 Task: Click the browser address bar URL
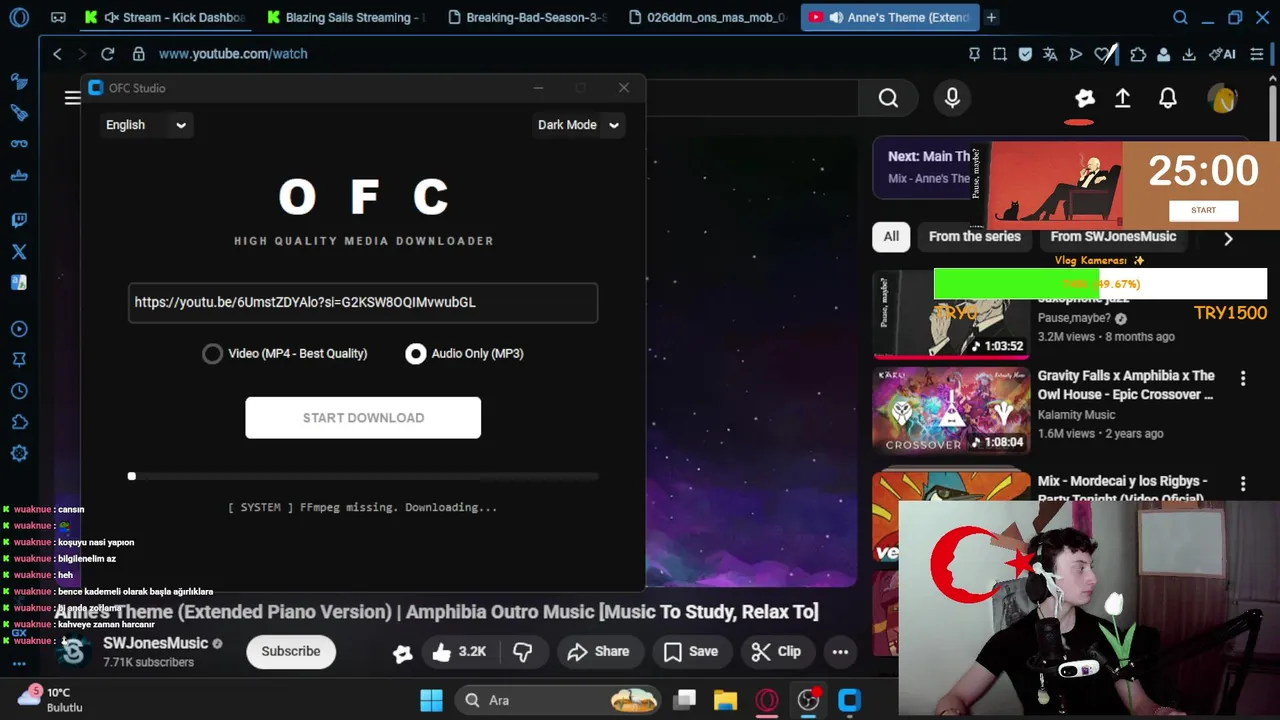point(233,54)
